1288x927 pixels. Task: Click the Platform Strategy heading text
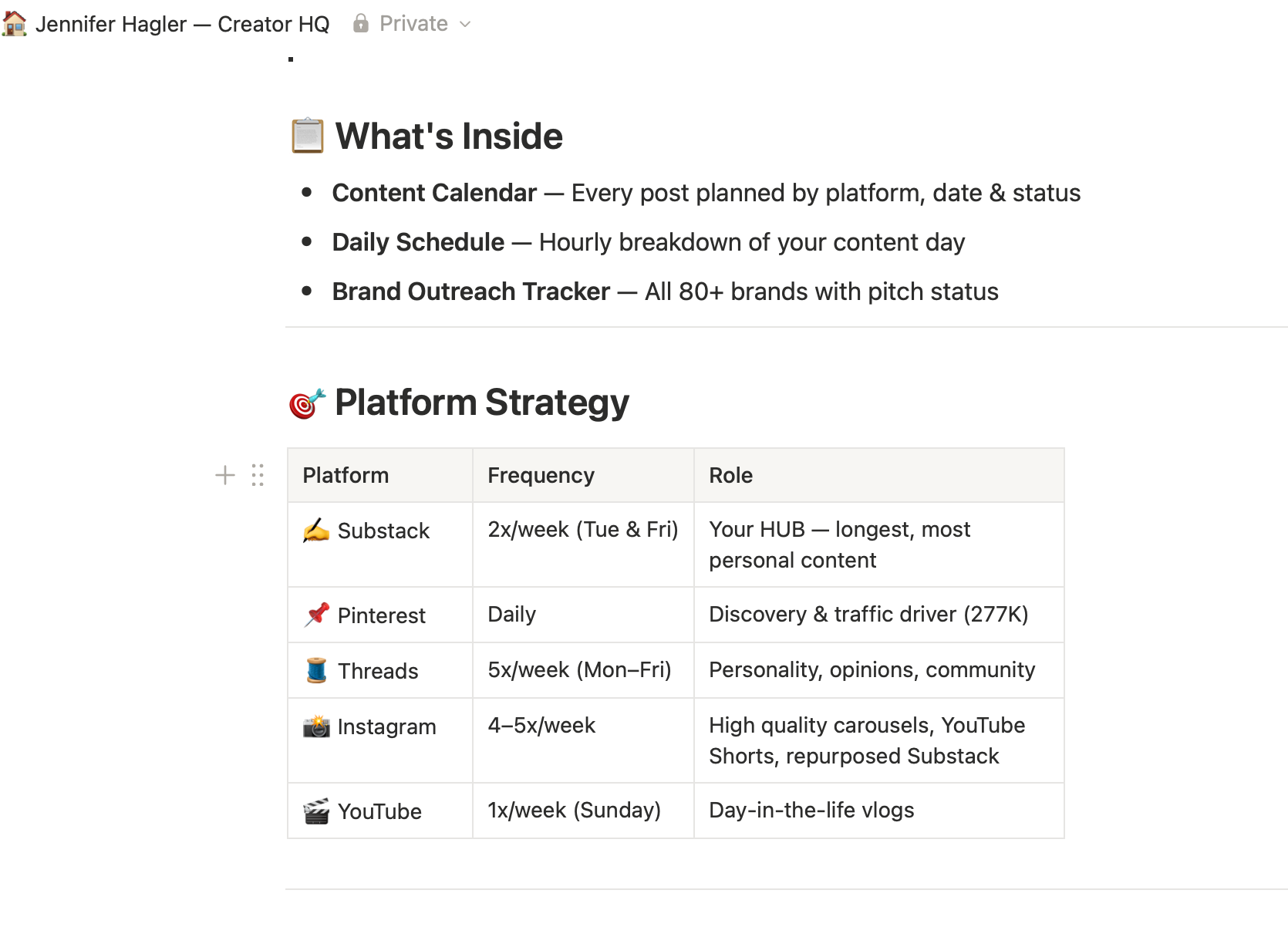tap(482, 403)
